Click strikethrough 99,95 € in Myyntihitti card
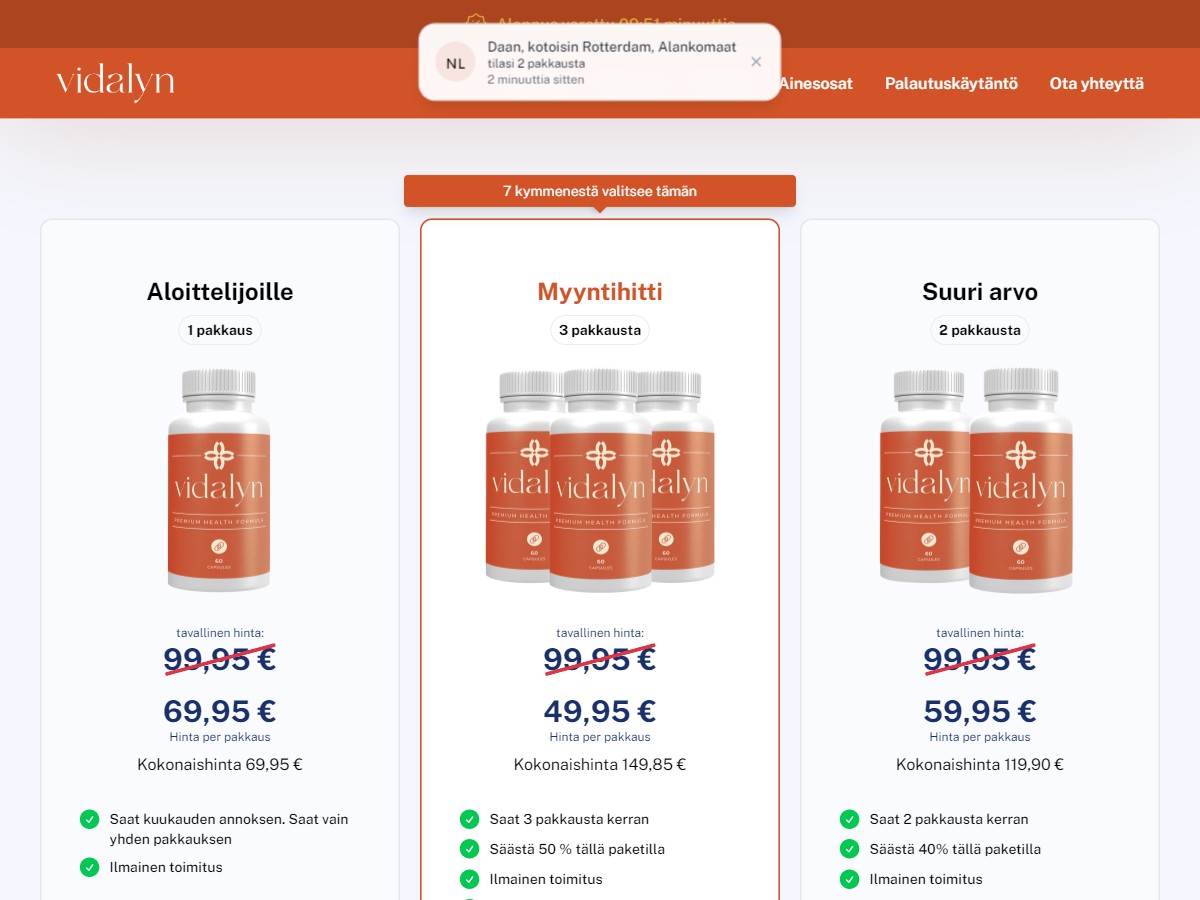The height and width of the screenshot is (900, 1200). (600, 659)
